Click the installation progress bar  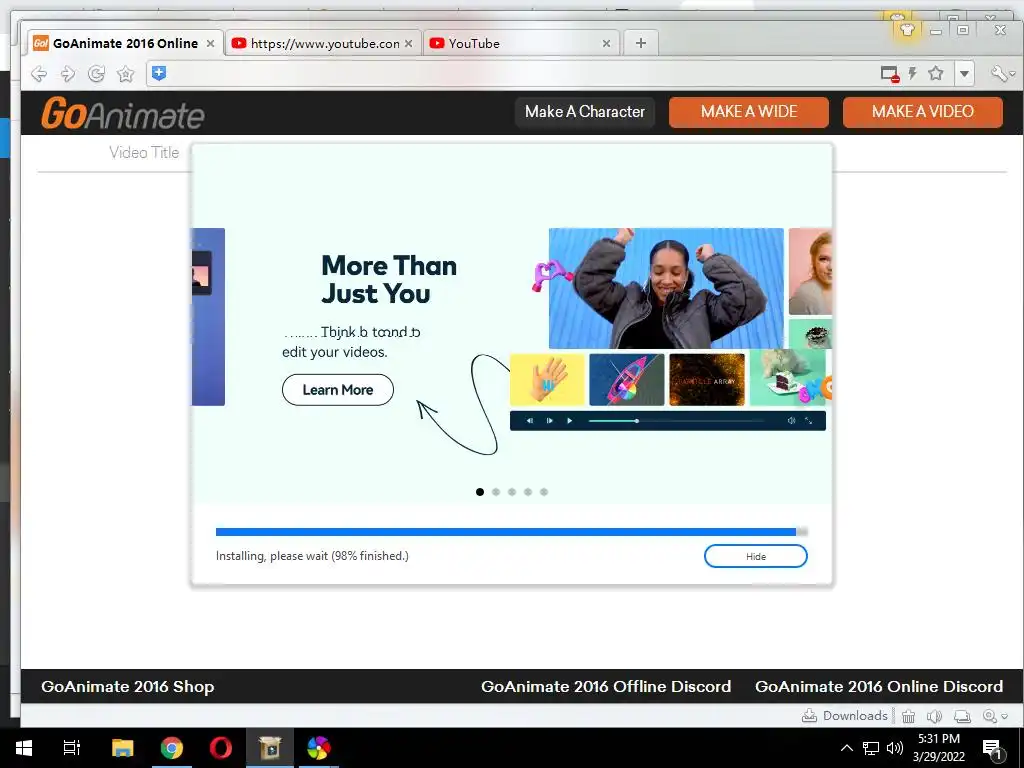pos(511,532)
